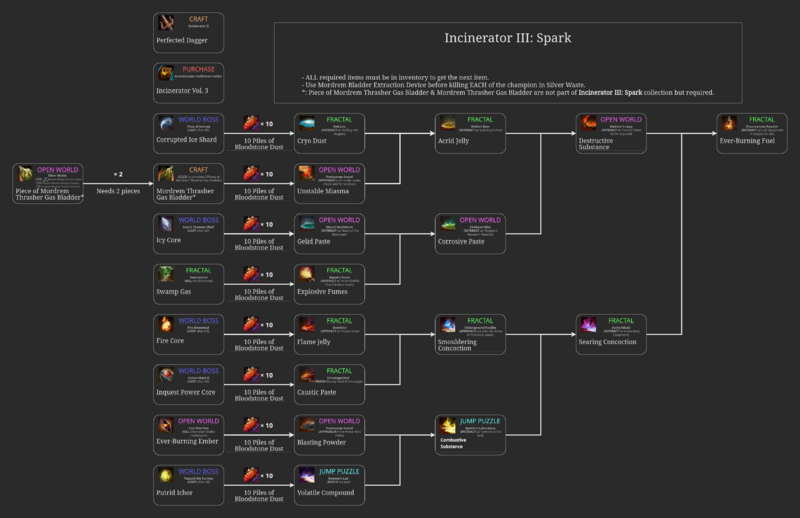Select the Ever-Burning Fuel icon
The image size is (800, 518).
click(x=729, y=123)
